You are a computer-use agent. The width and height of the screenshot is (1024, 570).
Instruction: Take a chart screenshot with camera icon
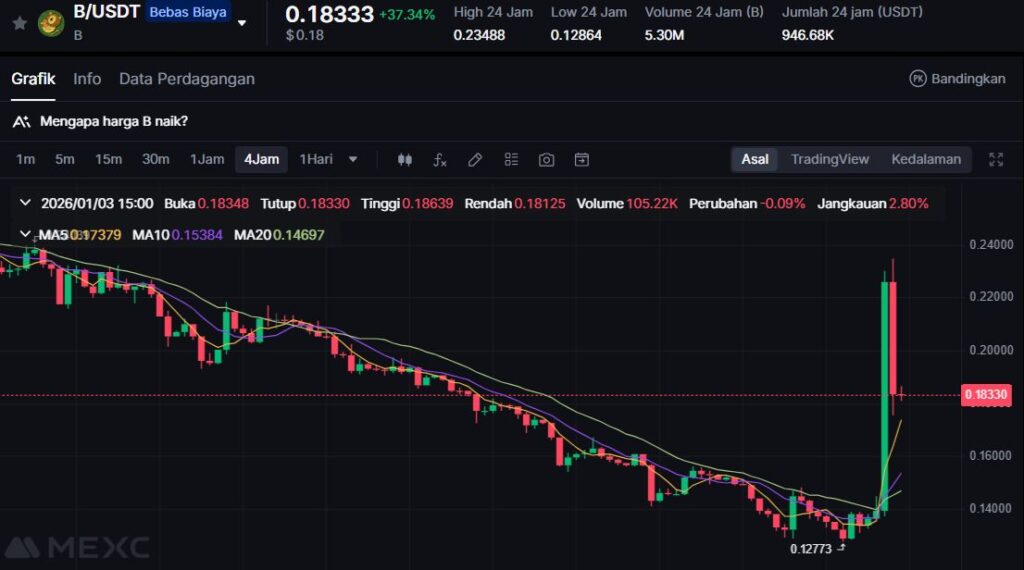[546, 159]
